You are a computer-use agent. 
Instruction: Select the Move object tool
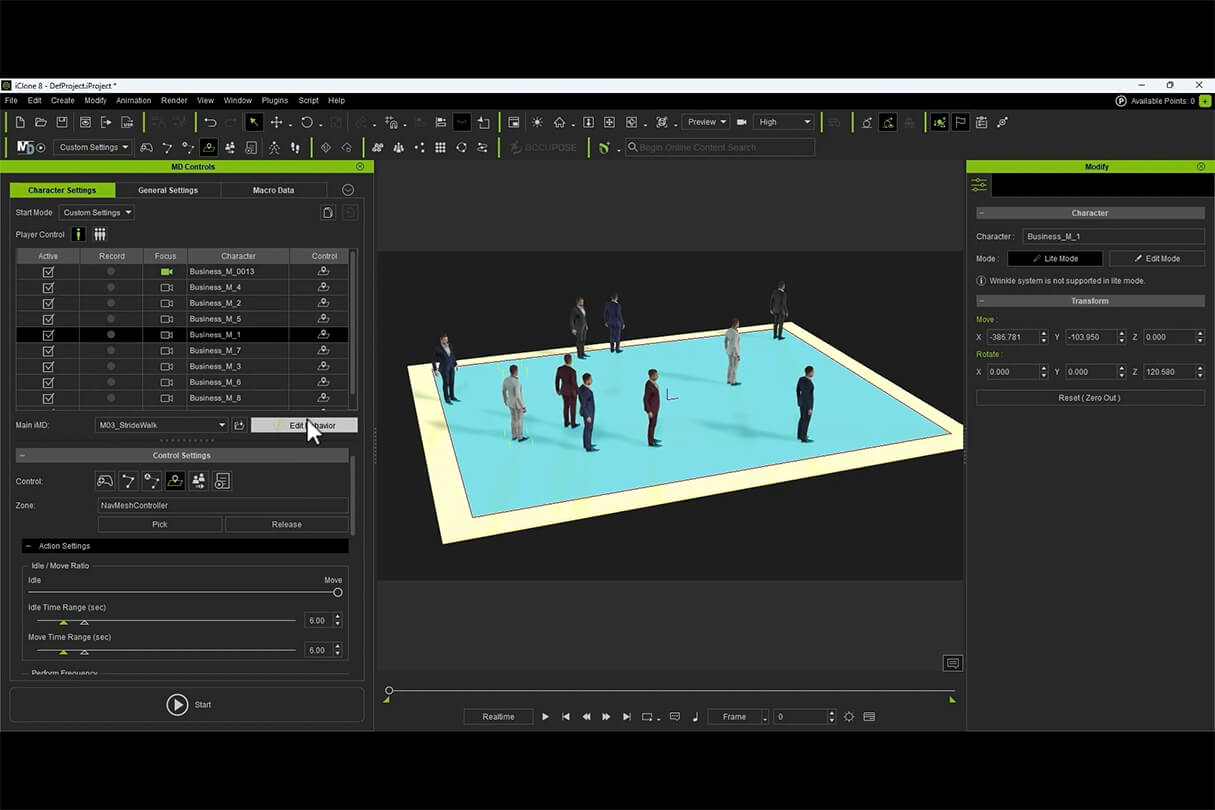pyautogui.click(x=277, y=122)
